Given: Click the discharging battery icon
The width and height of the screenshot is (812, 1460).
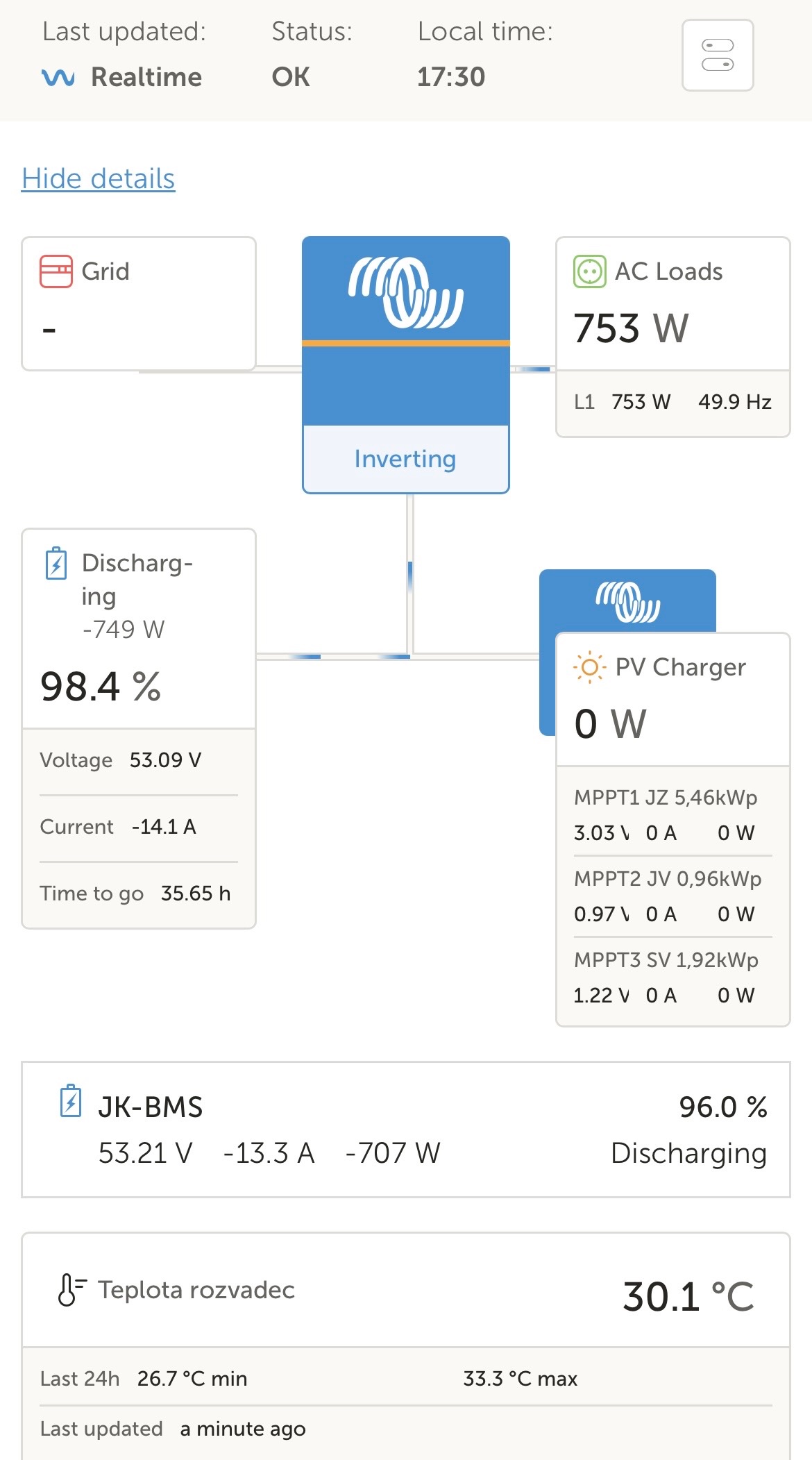Looking at the screenshot, I should coord(56,563).
